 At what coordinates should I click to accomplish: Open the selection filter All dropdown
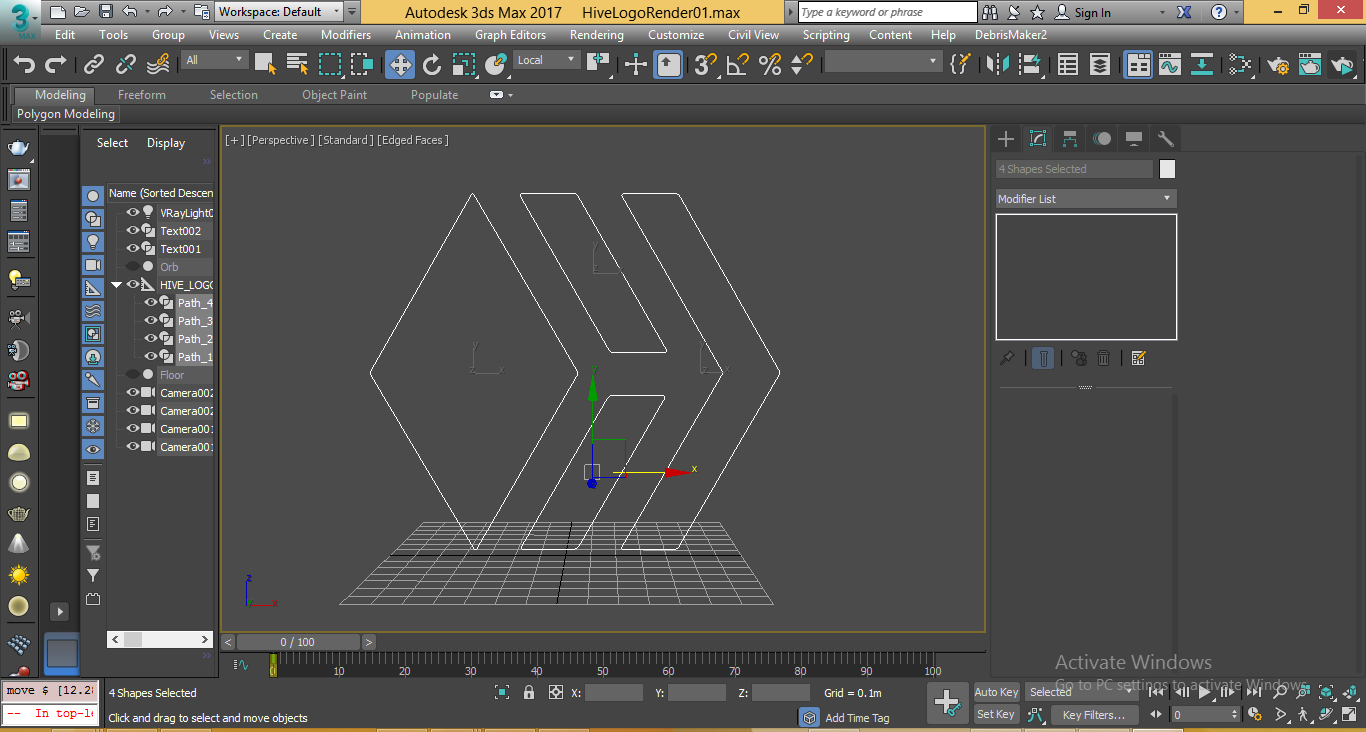click(x=214, y=60)
